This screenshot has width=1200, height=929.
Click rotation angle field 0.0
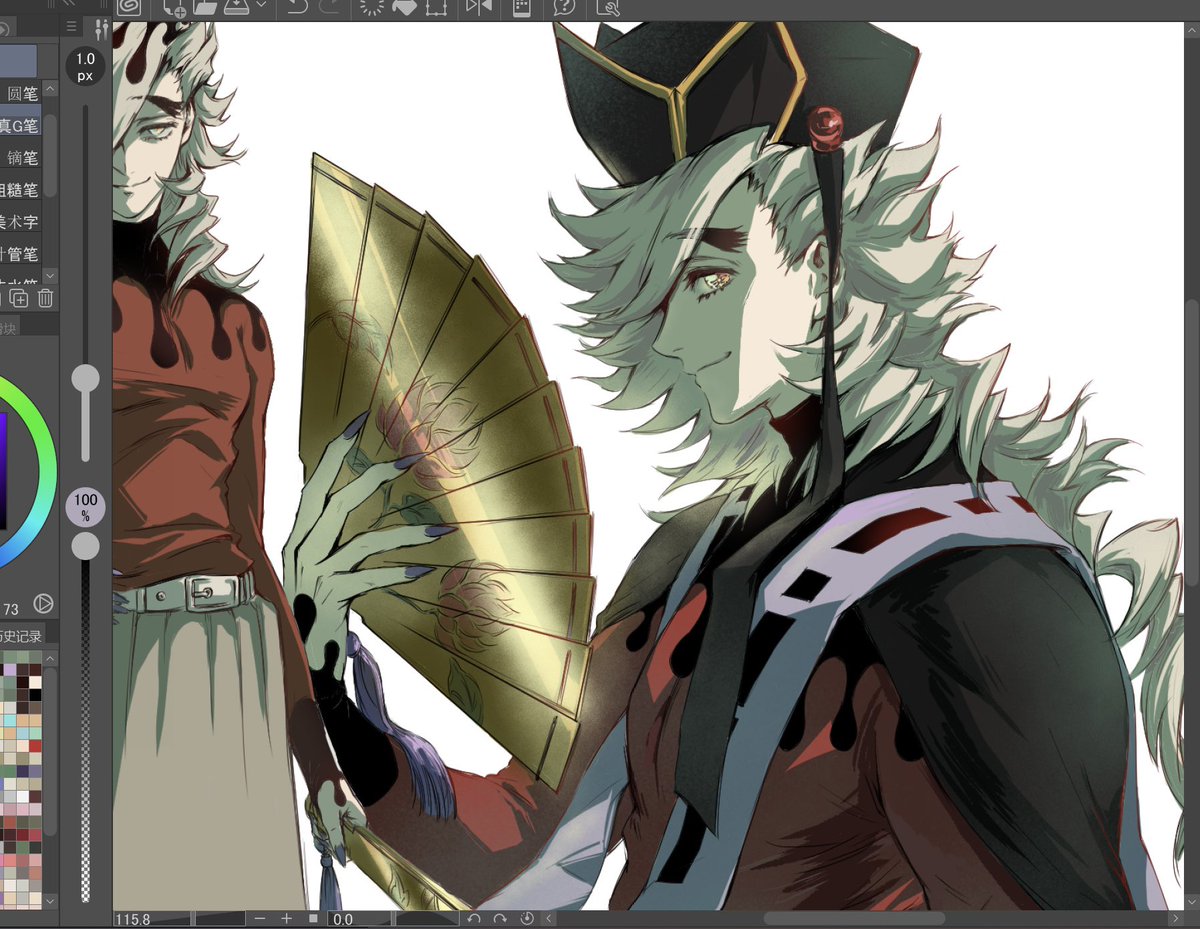point(361,919)
